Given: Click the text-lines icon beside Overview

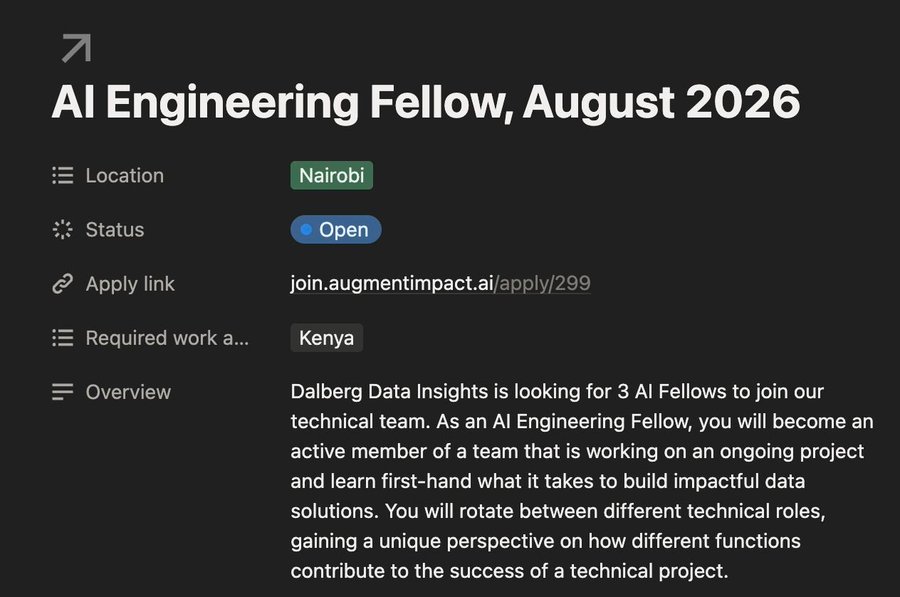Looking at the screenshot, I should [x=63, y=392].
